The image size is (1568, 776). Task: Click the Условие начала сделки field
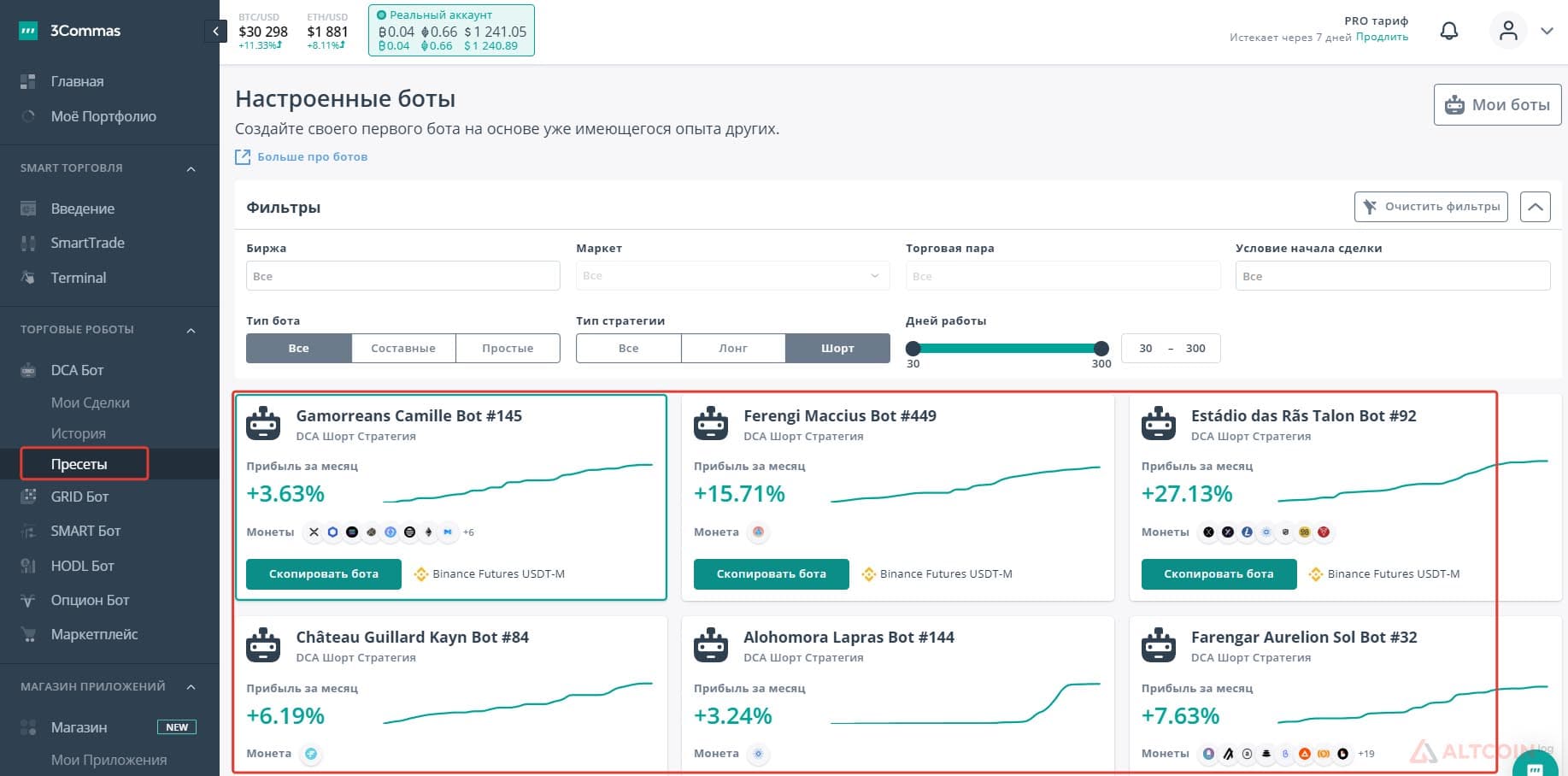click(x=1393, y=276)
